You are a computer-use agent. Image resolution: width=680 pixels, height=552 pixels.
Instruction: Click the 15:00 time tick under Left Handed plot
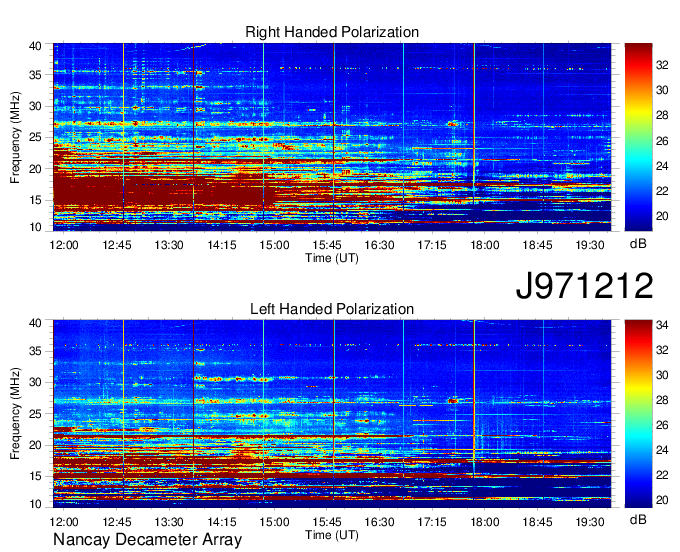(x=275, y=522)
